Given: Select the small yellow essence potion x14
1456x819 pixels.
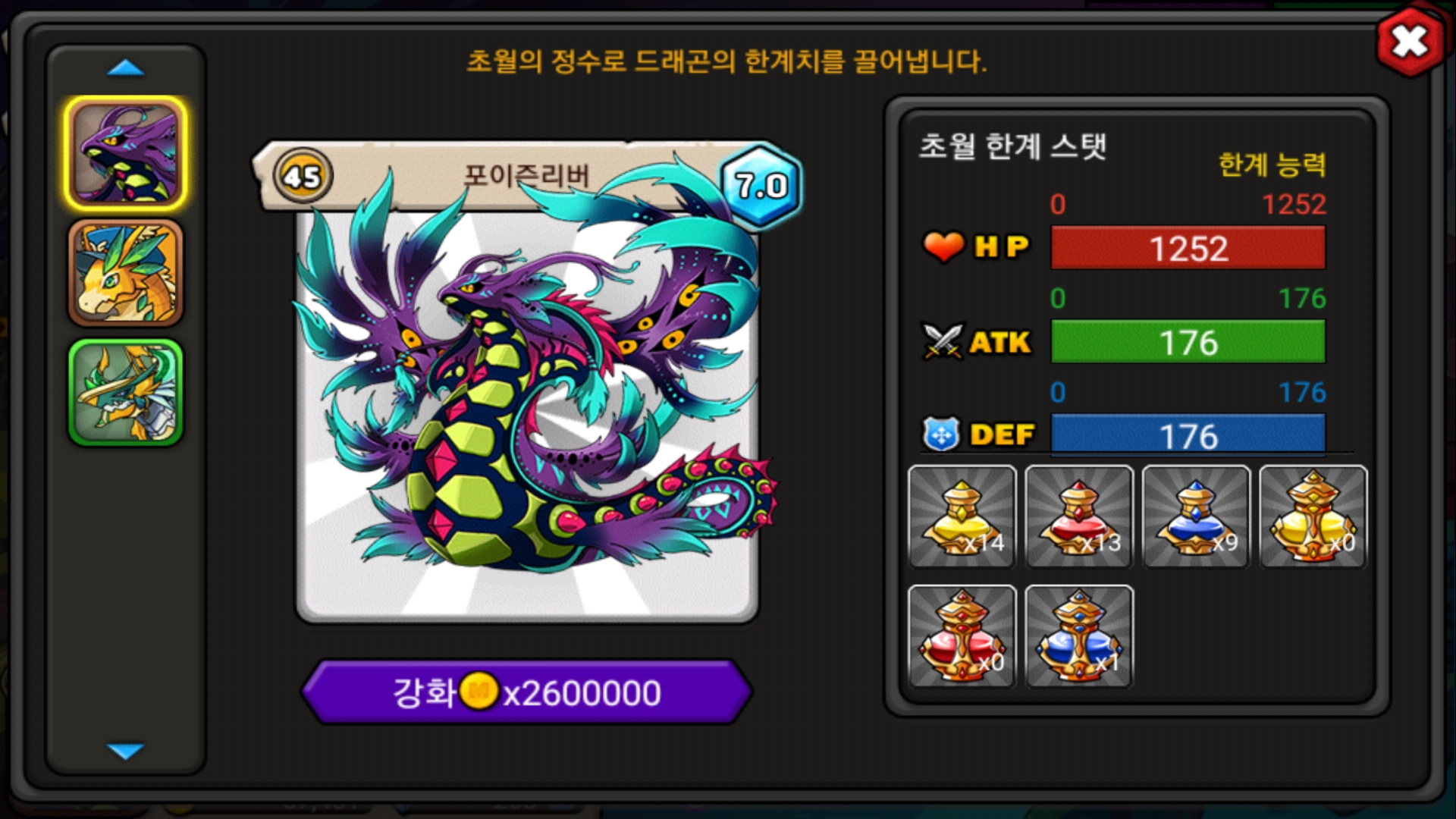Looking at the screenshot, I should (962, 516).
